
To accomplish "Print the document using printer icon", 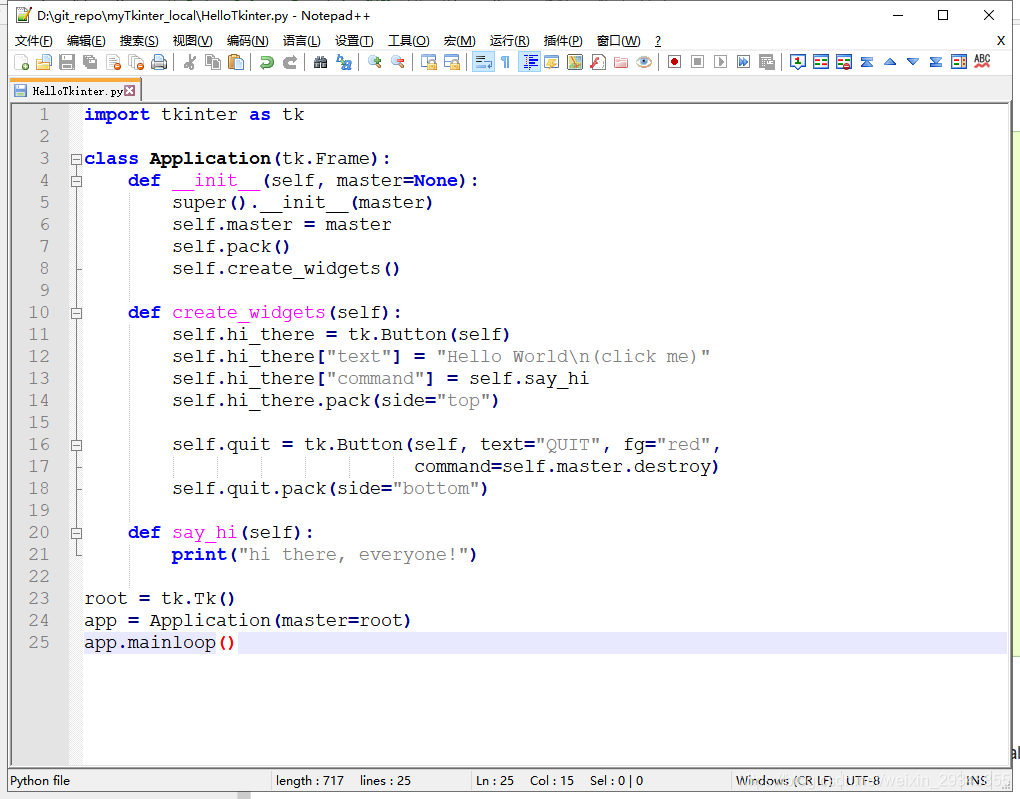I will click(x=159, y=62).
